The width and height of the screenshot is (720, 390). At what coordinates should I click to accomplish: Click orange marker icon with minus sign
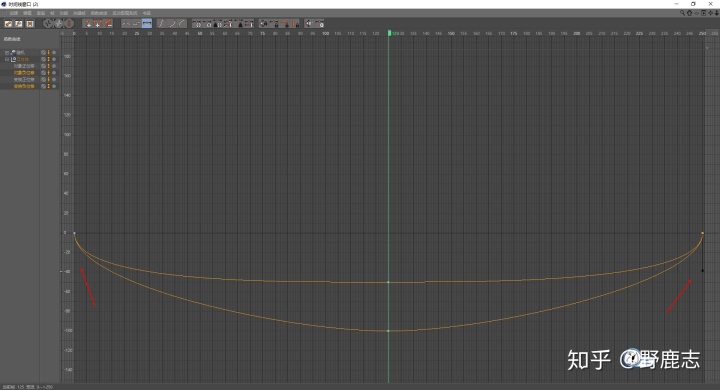[108, 23]
